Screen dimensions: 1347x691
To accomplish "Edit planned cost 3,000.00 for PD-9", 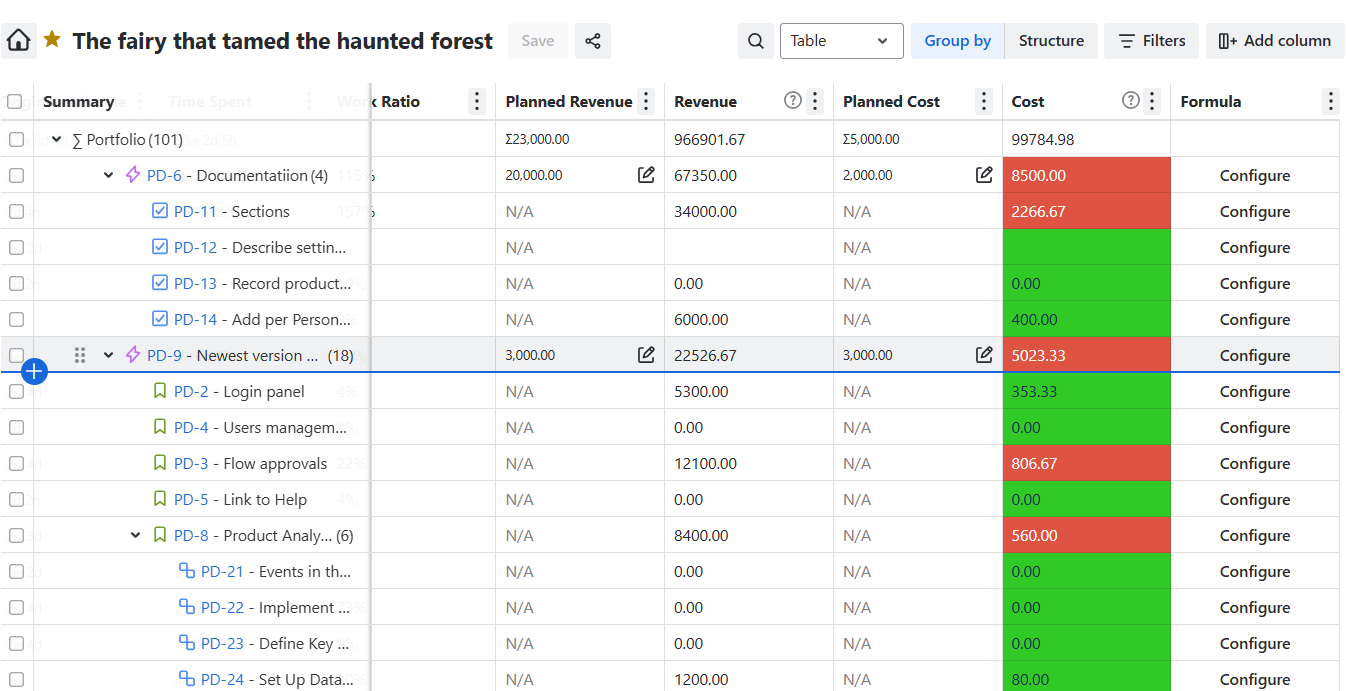I will coord(984,355).
